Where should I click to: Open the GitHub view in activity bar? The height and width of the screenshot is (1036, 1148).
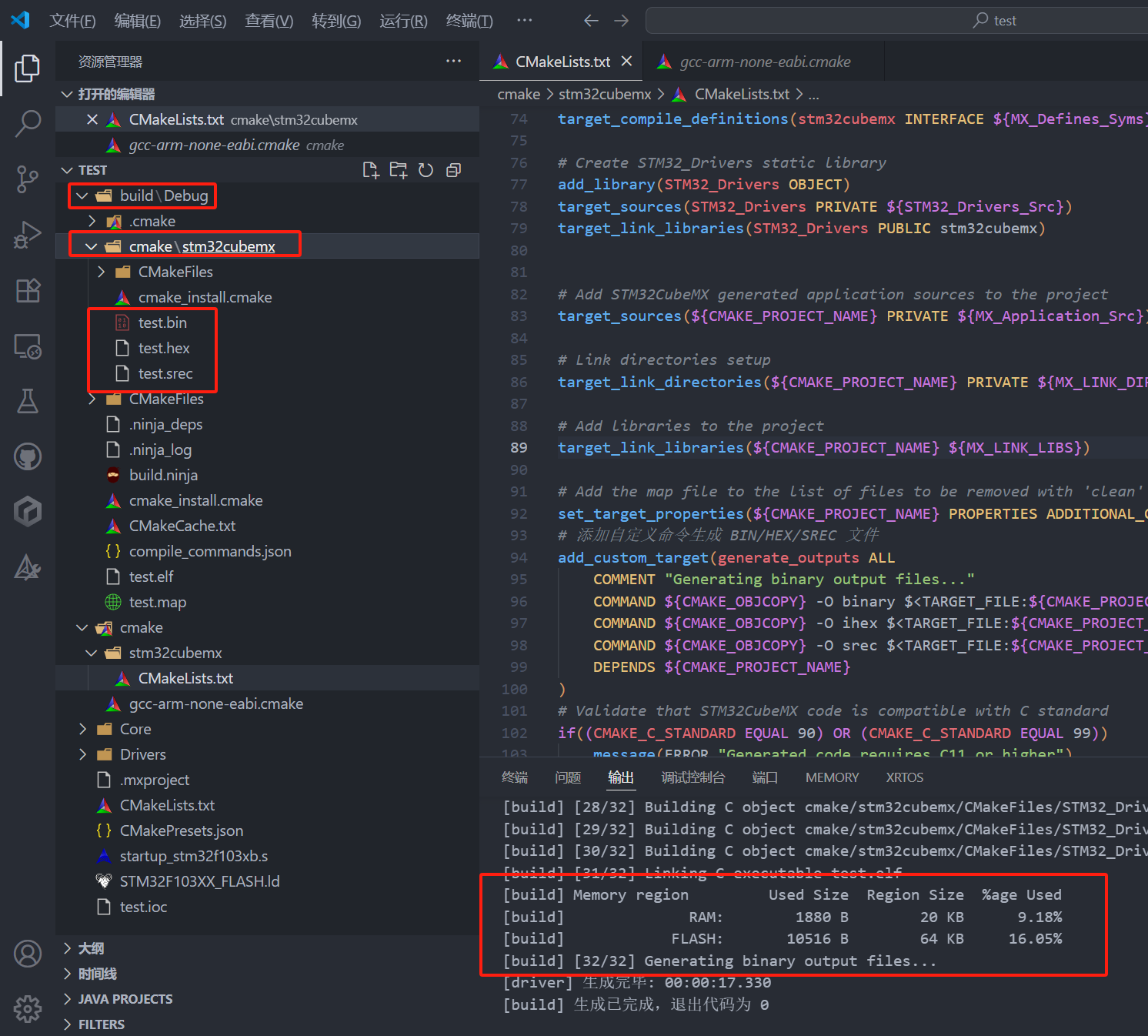pos(28,456)
